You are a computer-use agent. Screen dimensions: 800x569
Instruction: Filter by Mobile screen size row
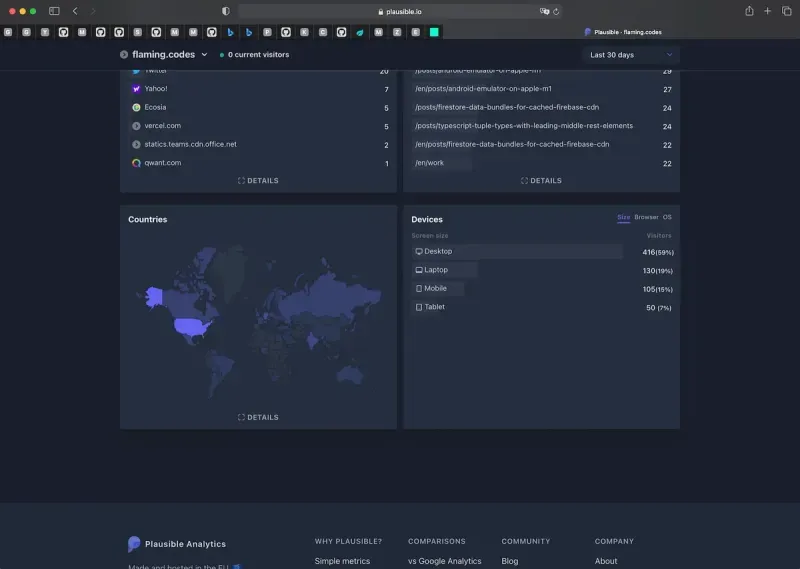(x=542, y=289)
